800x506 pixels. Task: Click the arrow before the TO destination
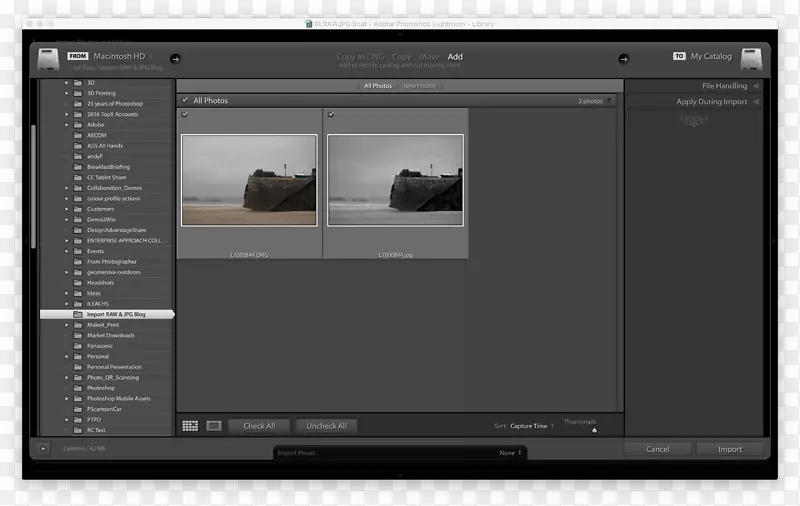(624, 58)
